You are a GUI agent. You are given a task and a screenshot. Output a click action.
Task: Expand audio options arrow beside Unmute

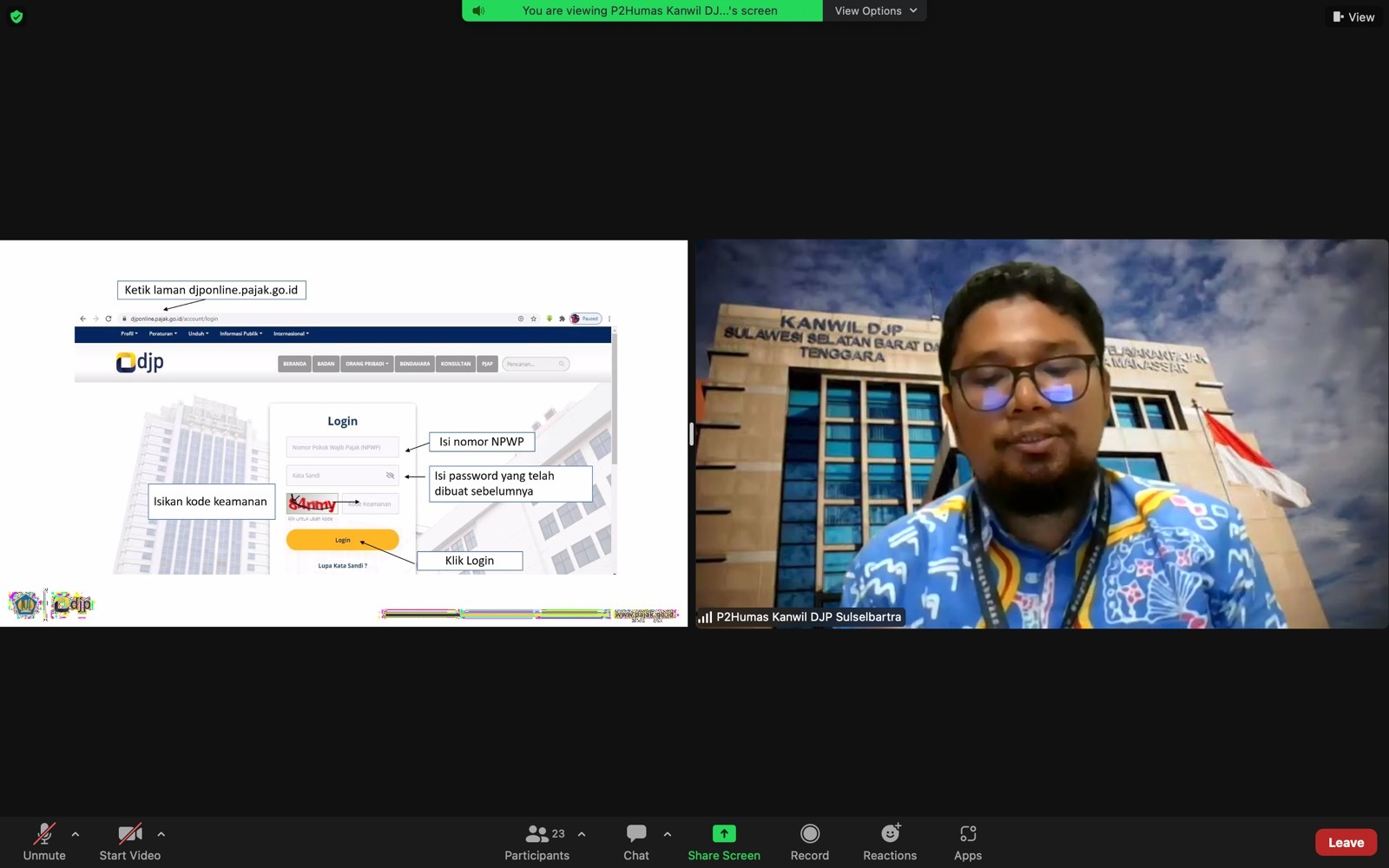76,834
